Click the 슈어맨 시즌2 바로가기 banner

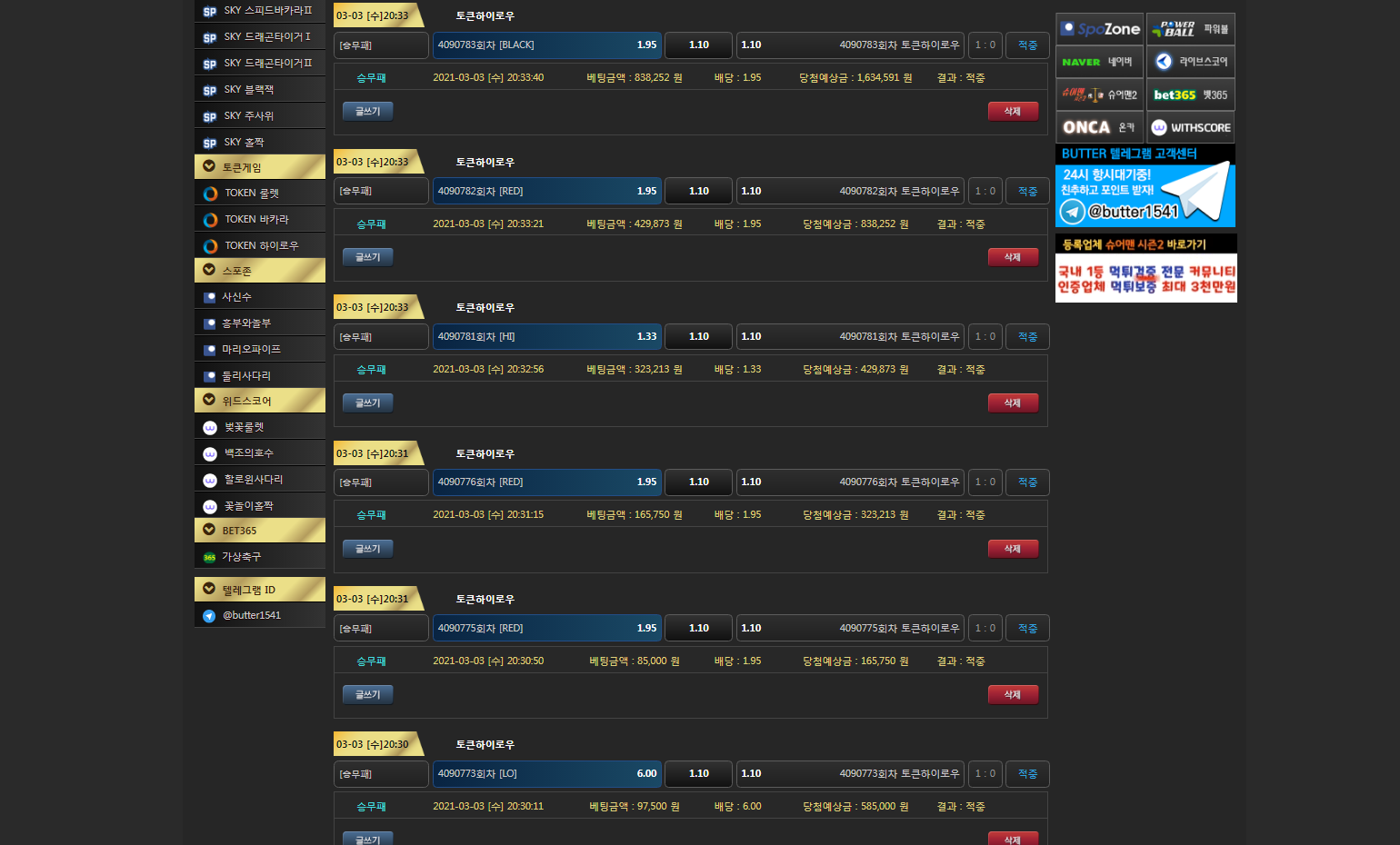click(1145, 269)
